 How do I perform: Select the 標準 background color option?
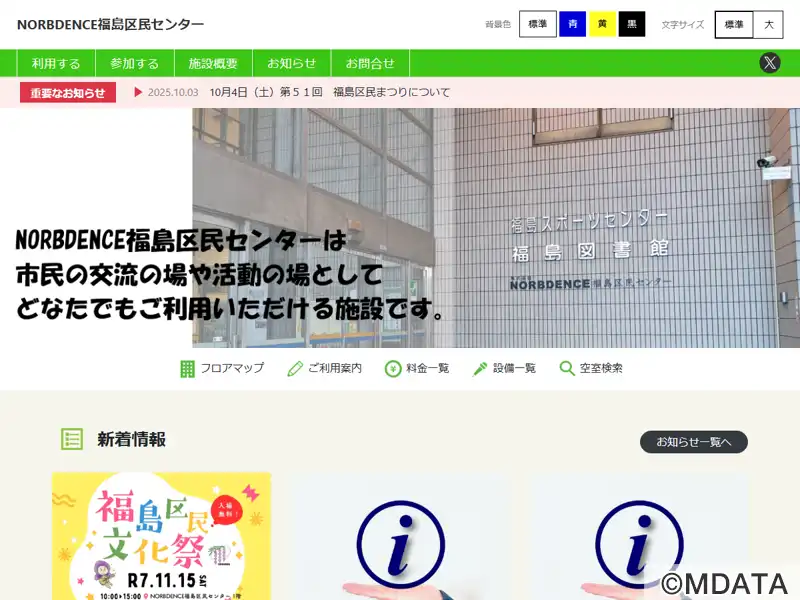point(538,24)
